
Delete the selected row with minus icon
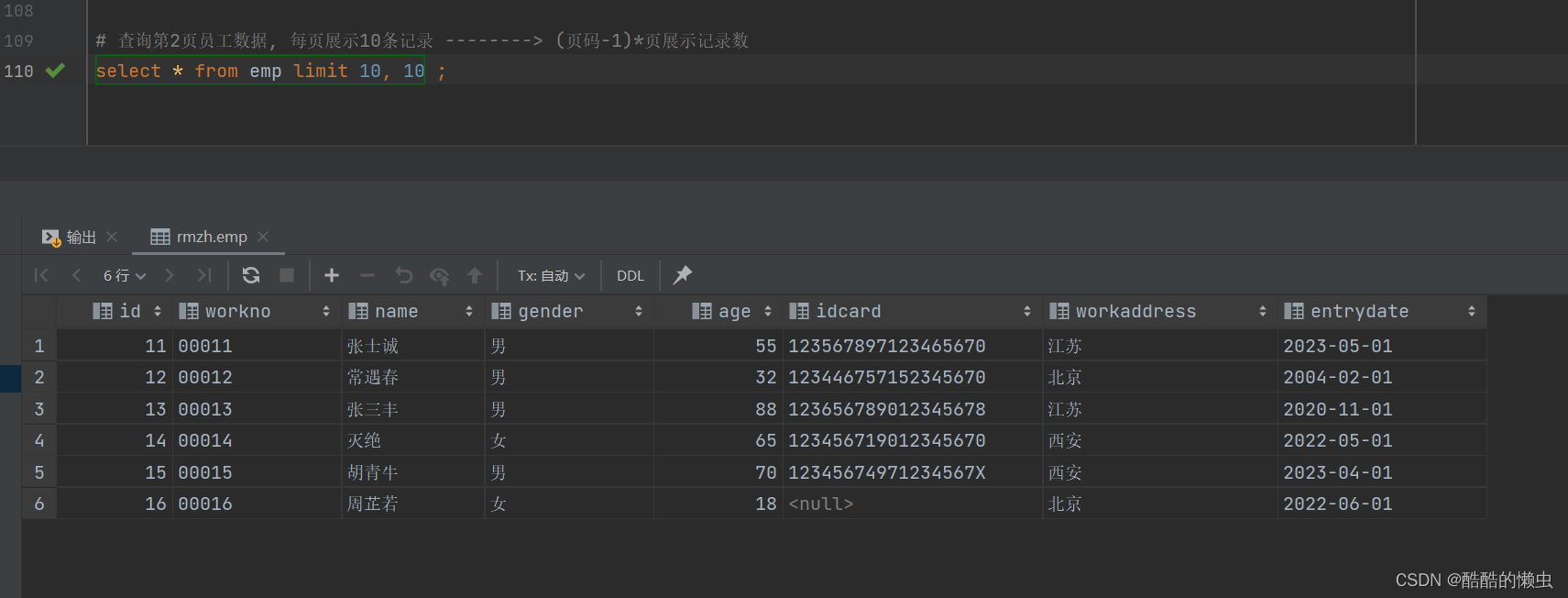[x=367, y=275]
